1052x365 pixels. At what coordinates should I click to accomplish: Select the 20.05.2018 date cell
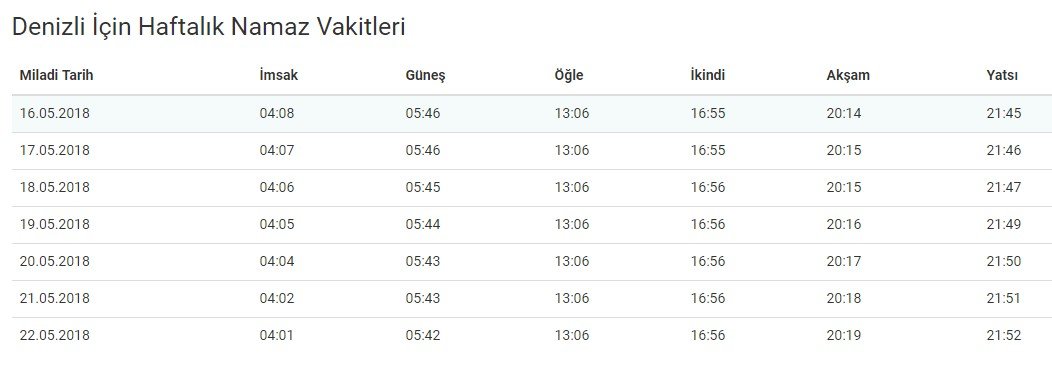54,261
